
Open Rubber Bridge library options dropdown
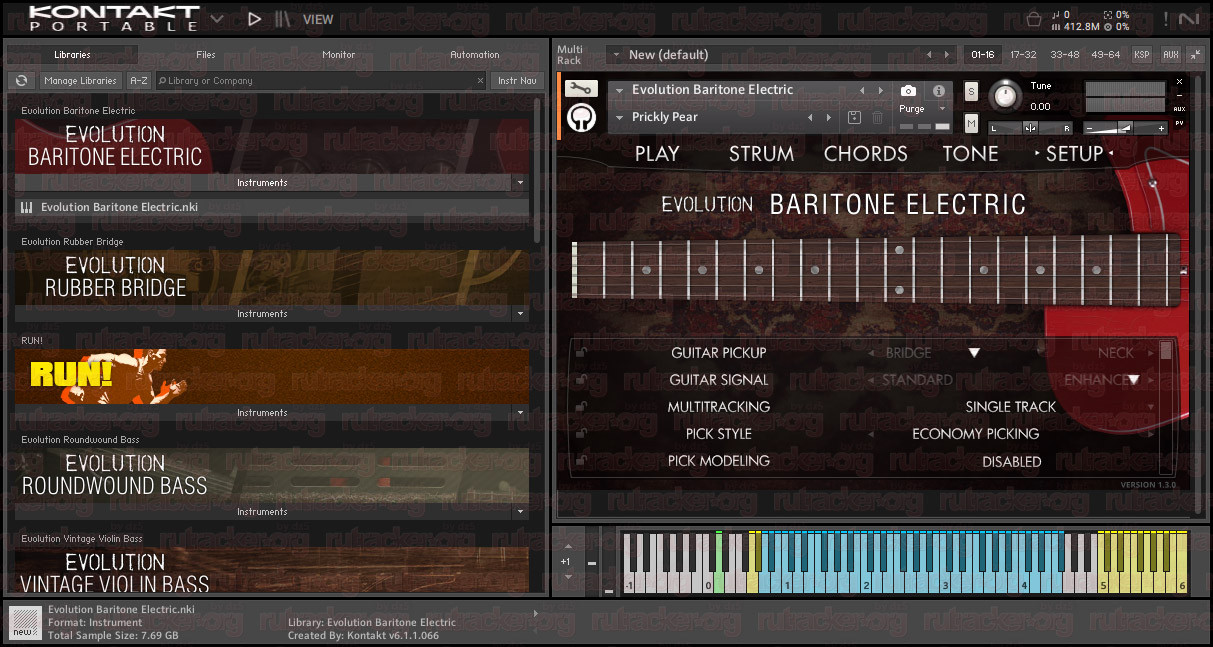pos(520,314)
